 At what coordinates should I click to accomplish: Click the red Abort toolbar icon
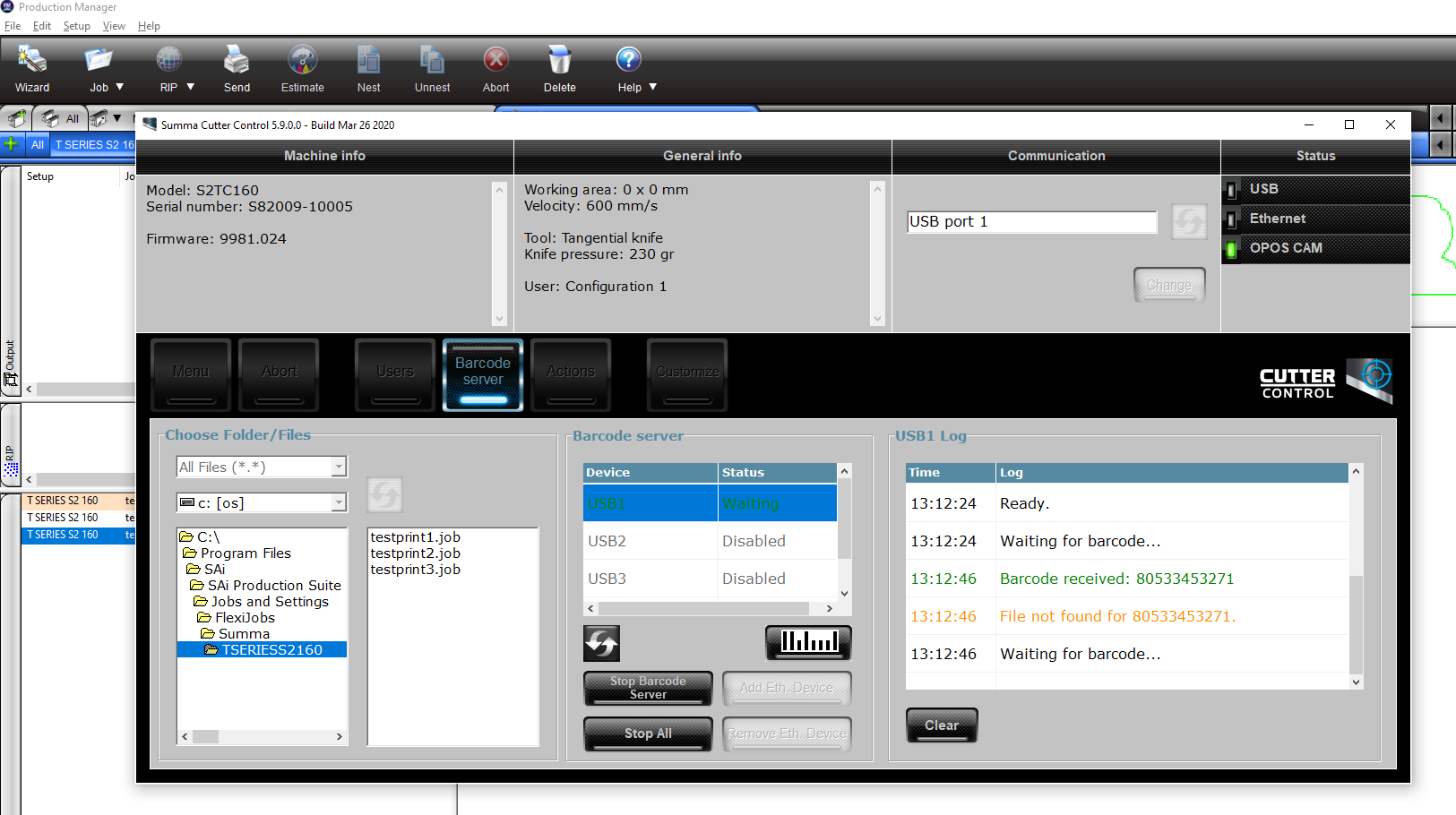coord(495,60)
